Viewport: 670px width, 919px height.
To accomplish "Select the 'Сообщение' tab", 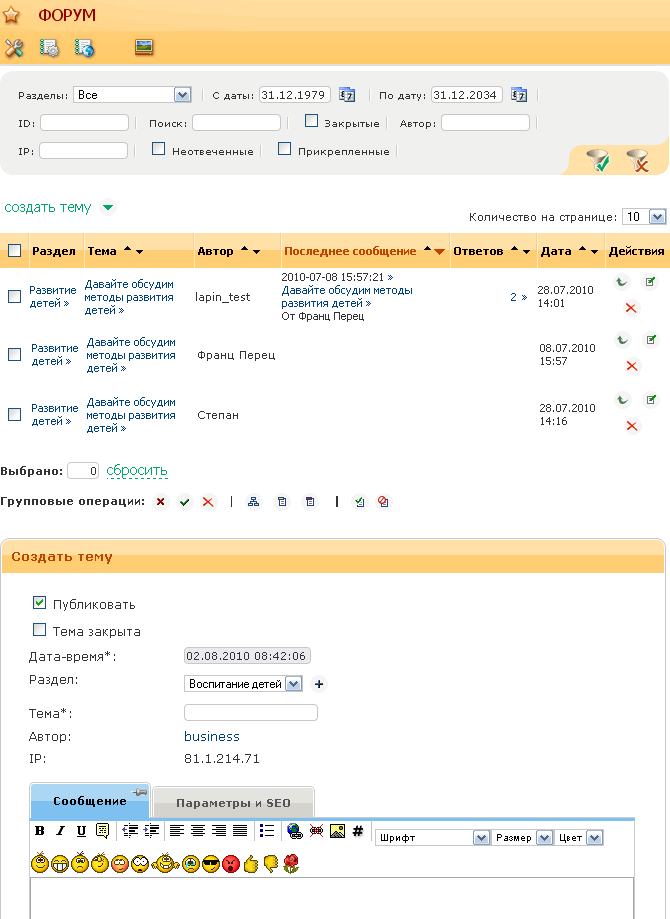I will click(90, 801).
